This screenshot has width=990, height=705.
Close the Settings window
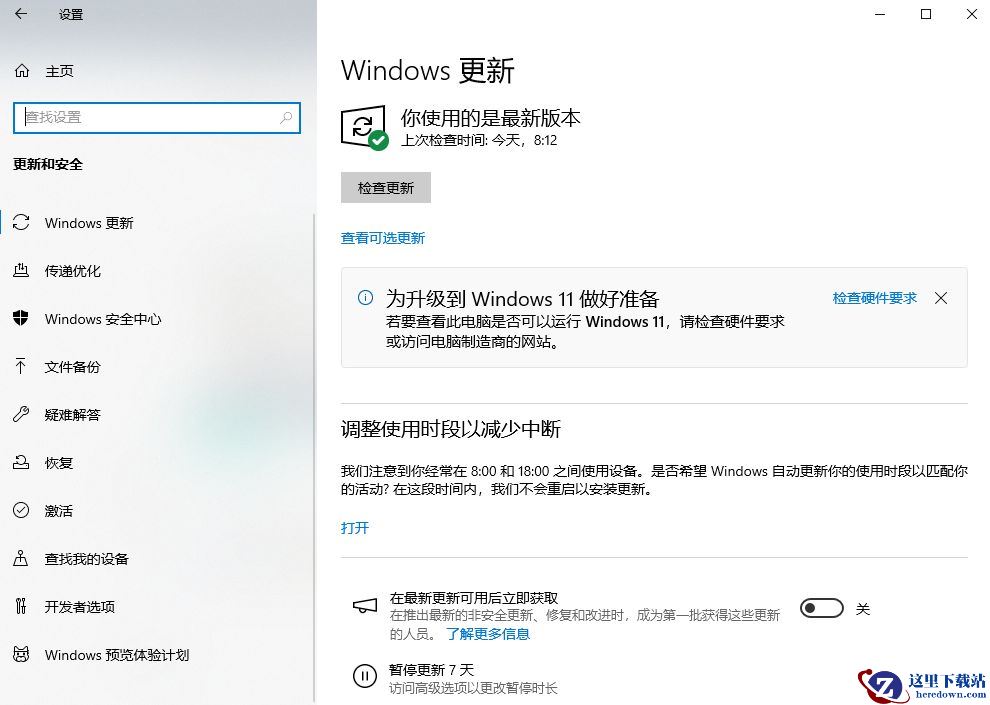972,14
